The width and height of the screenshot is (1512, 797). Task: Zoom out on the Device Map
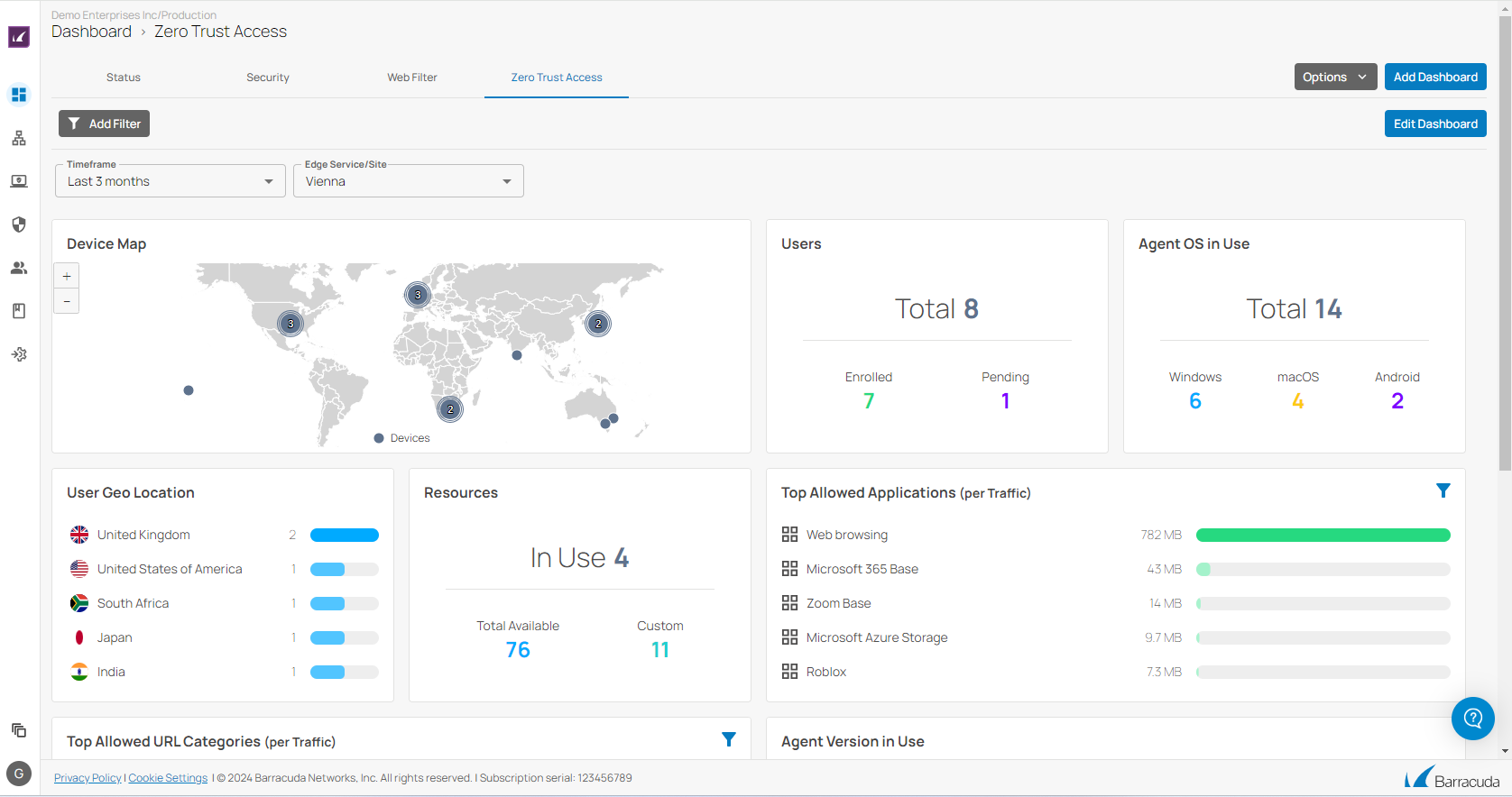[67, 301]
